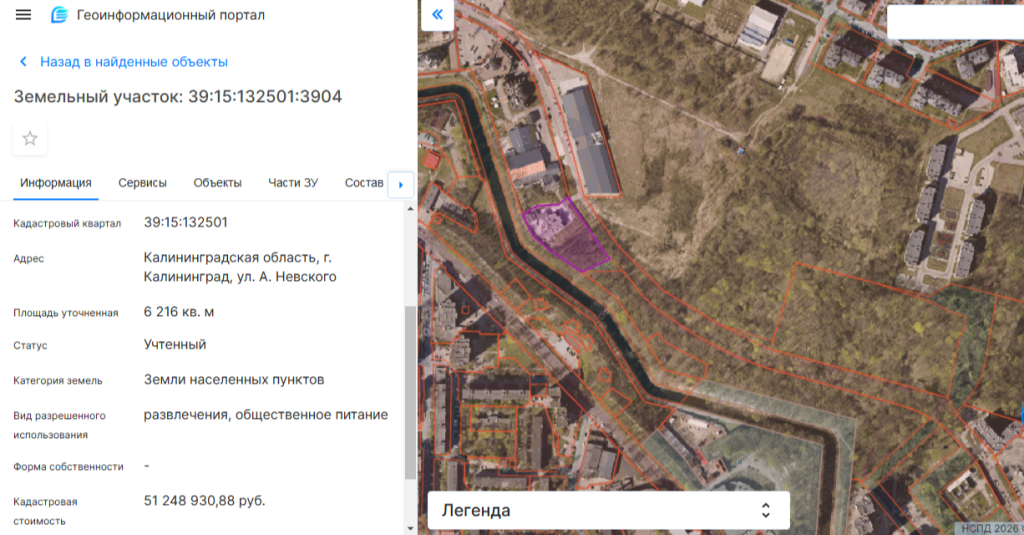Click the purple highlighted land plot on the map
The height and width of the screenshot is (535, 1024).
(x=565, y=235)
